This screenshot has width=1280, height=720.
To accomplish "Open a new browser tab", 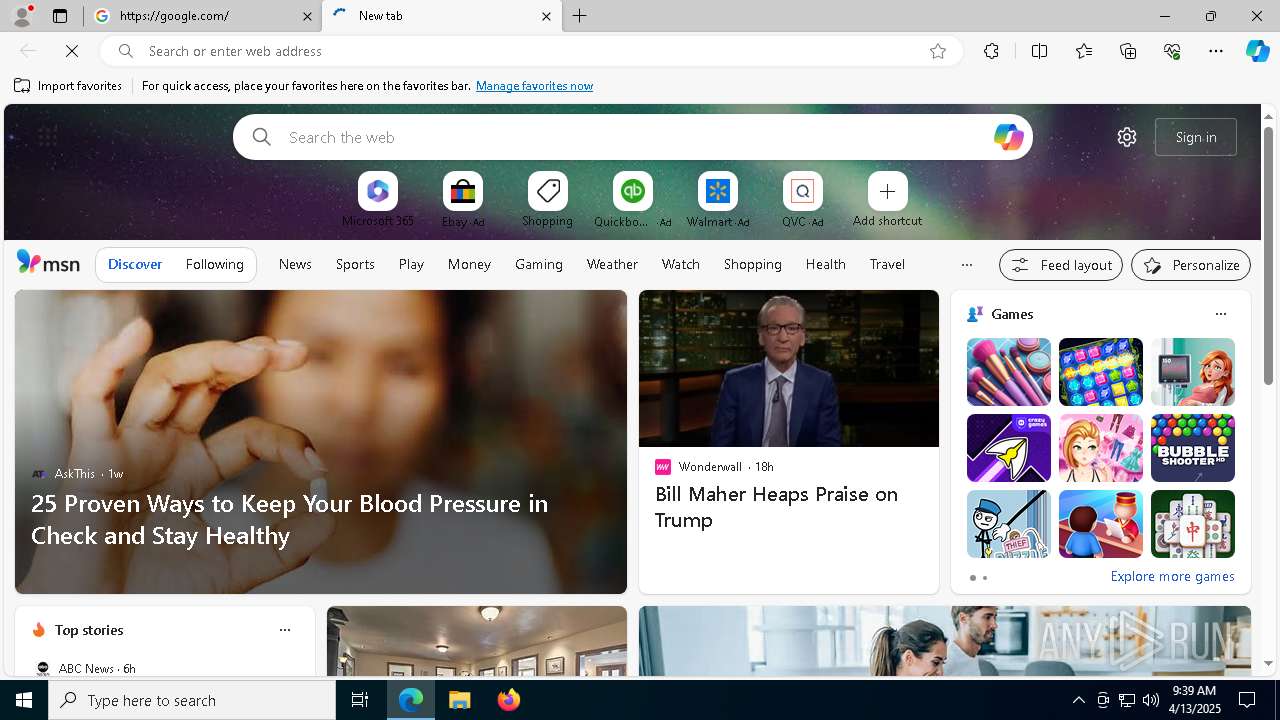I will [x=580, y=16].
